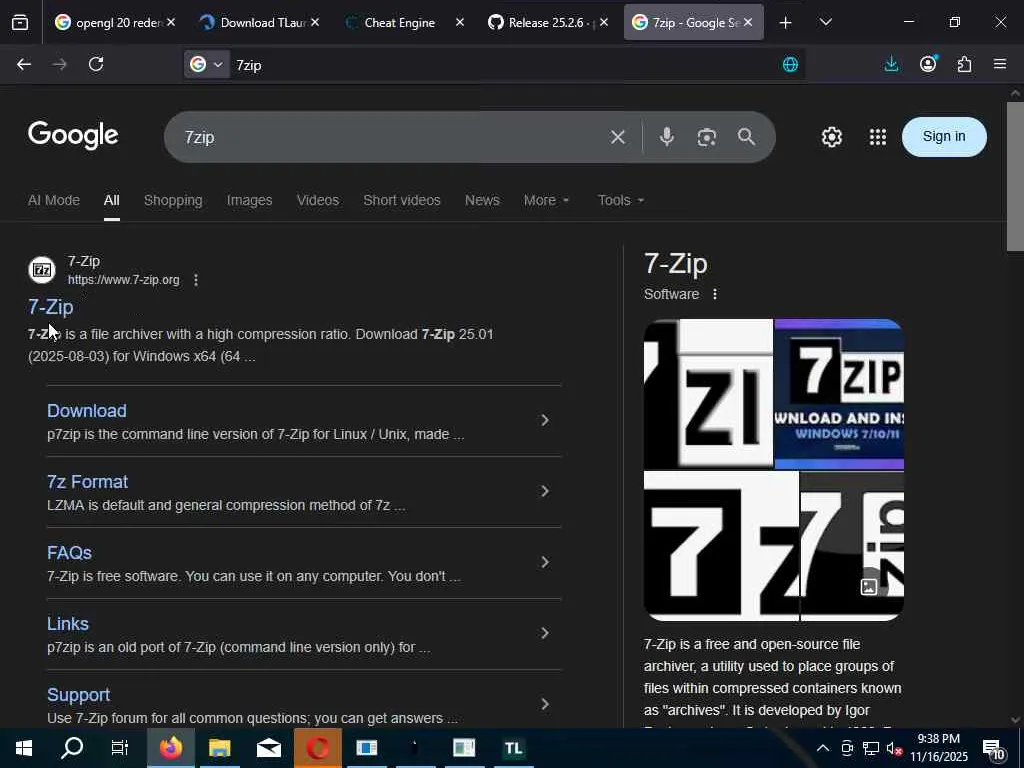Click the page vertical scrollbar thumb

click(1015, 176)
